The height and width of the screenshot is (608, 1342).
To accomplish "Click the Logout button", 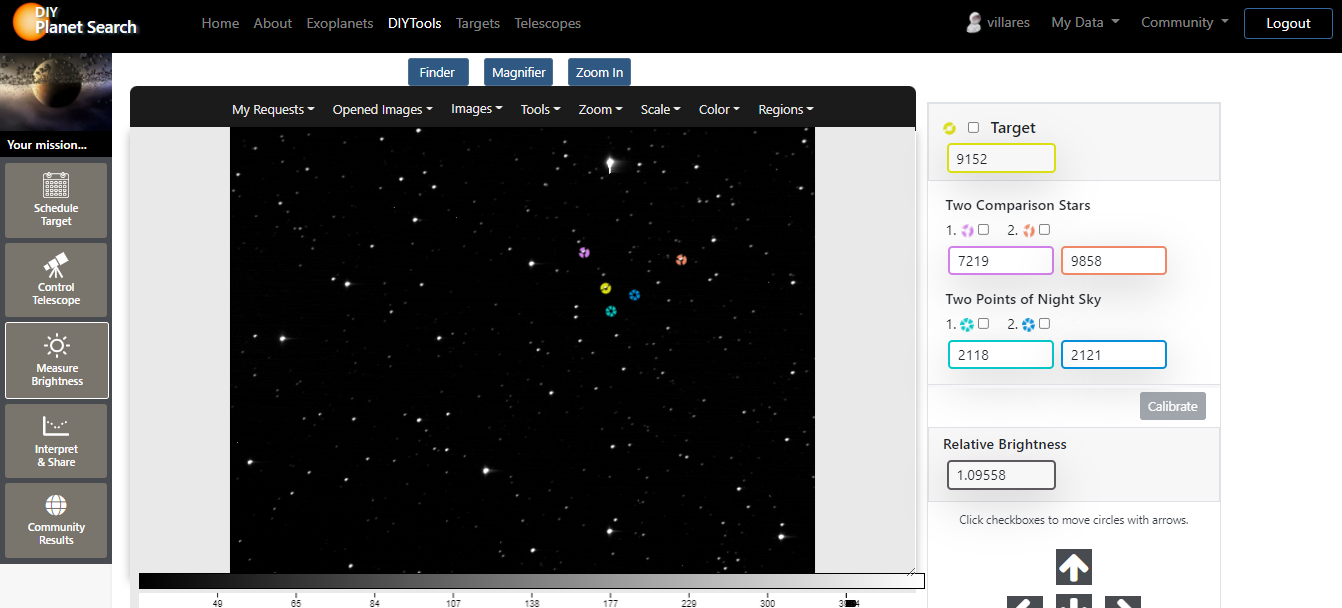I will tap(1287, 23).
